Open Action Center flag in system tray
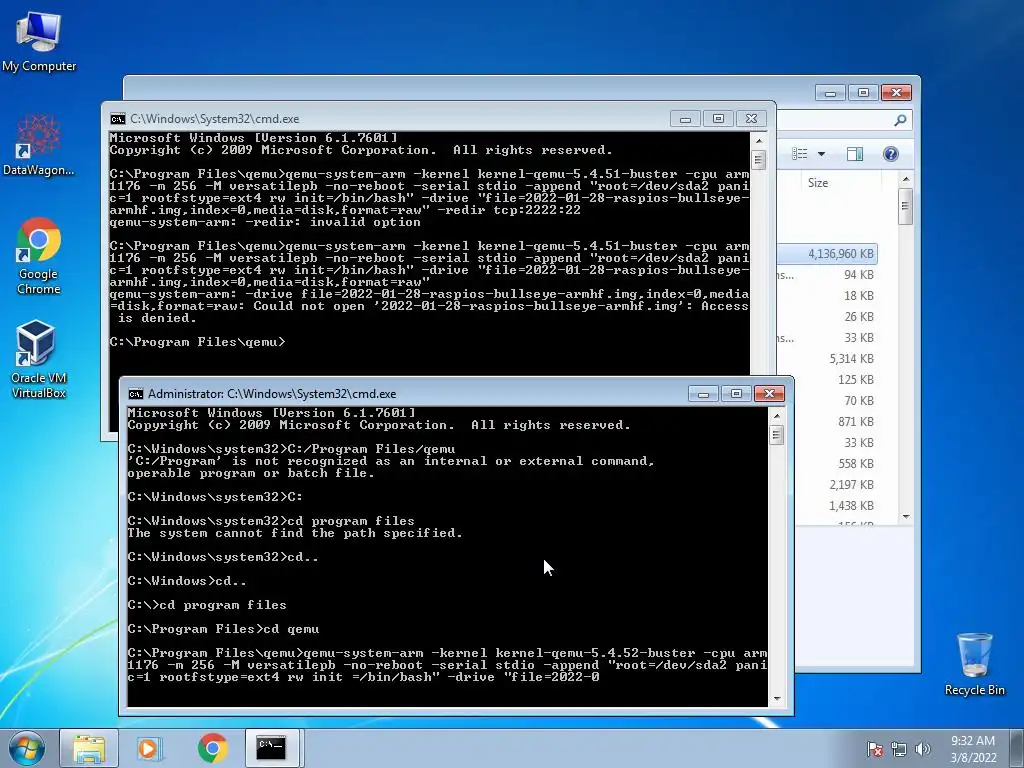1024x768 pixels. pos(874,749)
